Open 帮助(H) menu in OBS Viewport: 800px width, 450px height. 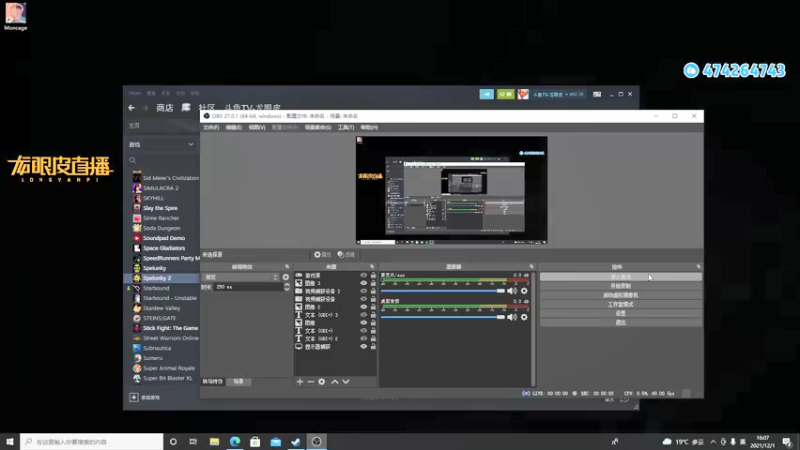[369, 128]
